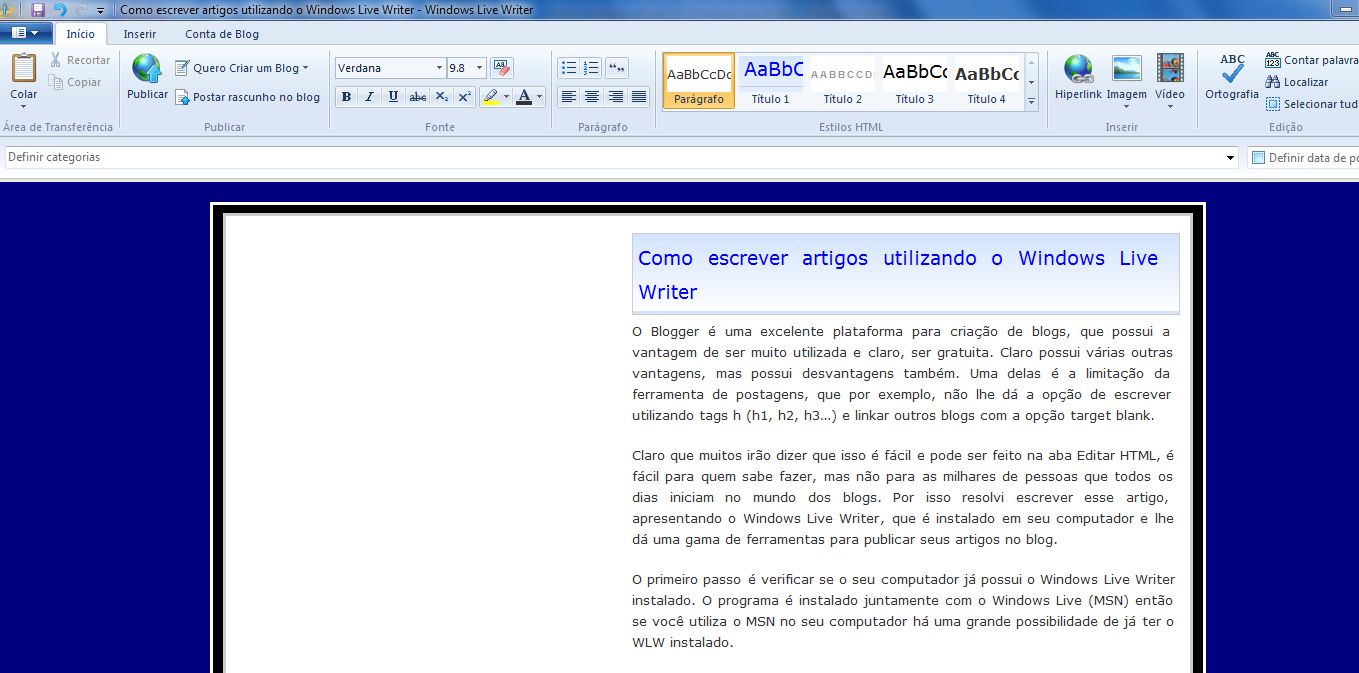Viewport: 1359px width, 673px height.
Task: Apply the Título 4 style
Action: pos(987,81)
